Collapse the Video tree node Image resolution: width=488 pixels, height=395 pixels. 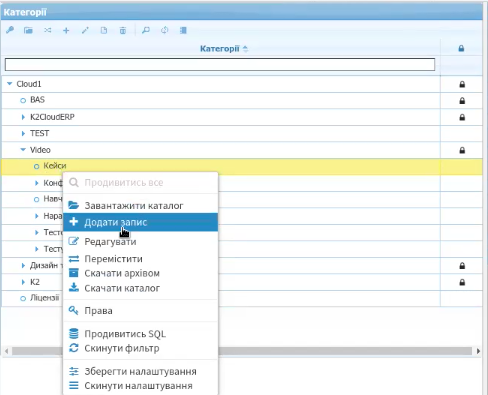coord(23,150)
